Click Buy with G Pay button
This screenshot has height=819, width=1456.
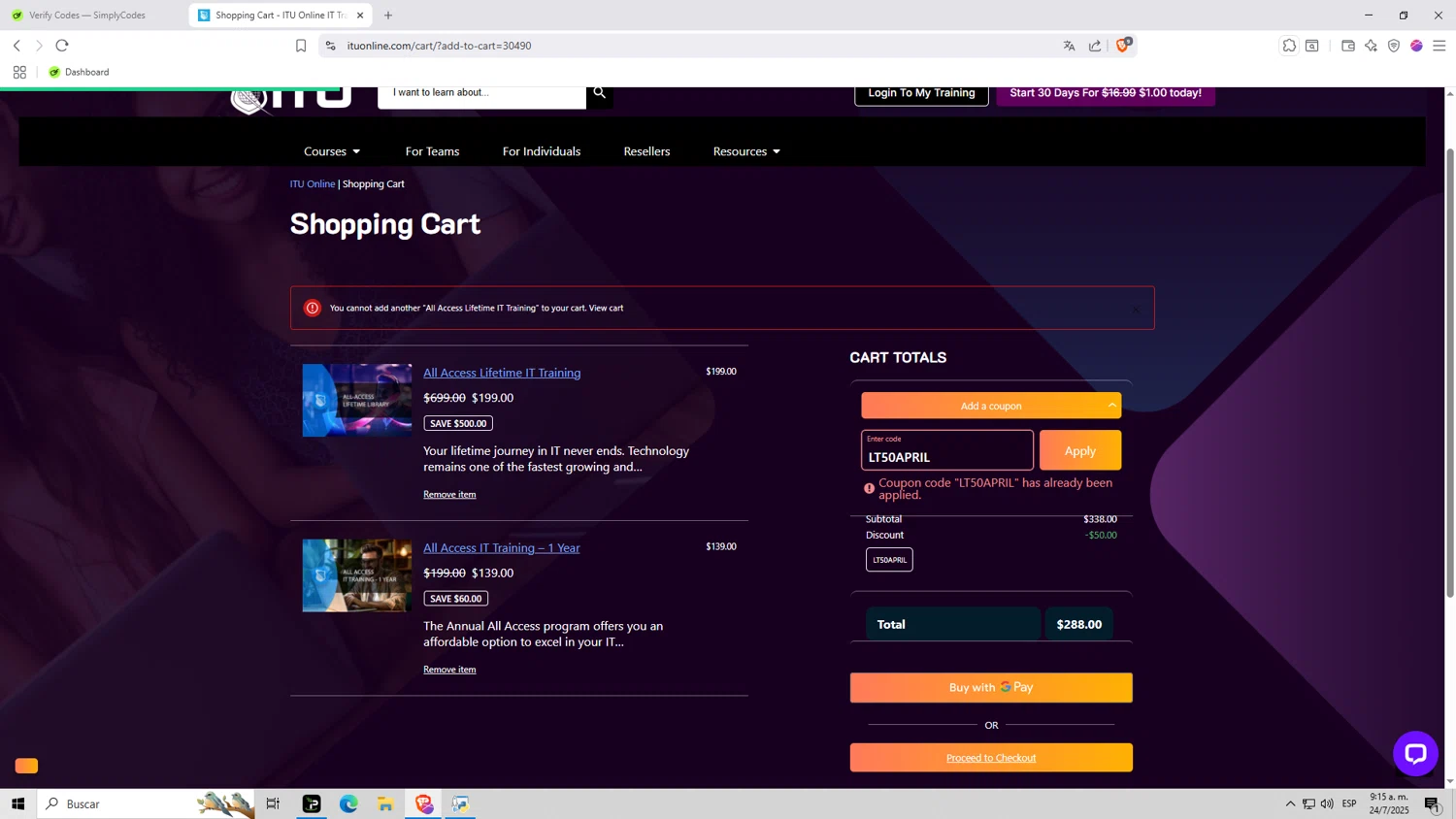click(991, 687)
